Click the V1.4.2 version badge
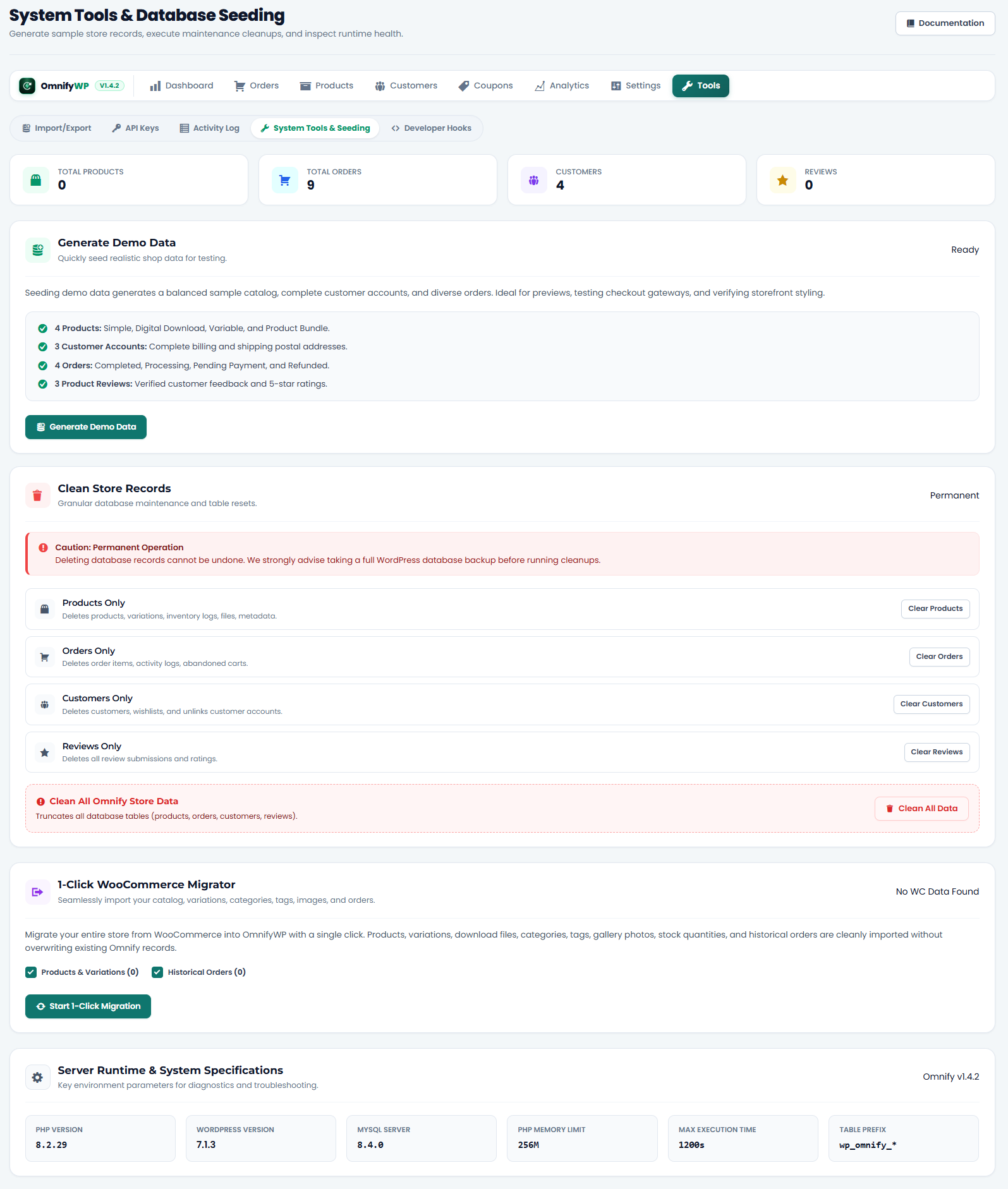The height and width of the screenshot is (1189, 1008). pyautogui.click(x=109, y=86)
